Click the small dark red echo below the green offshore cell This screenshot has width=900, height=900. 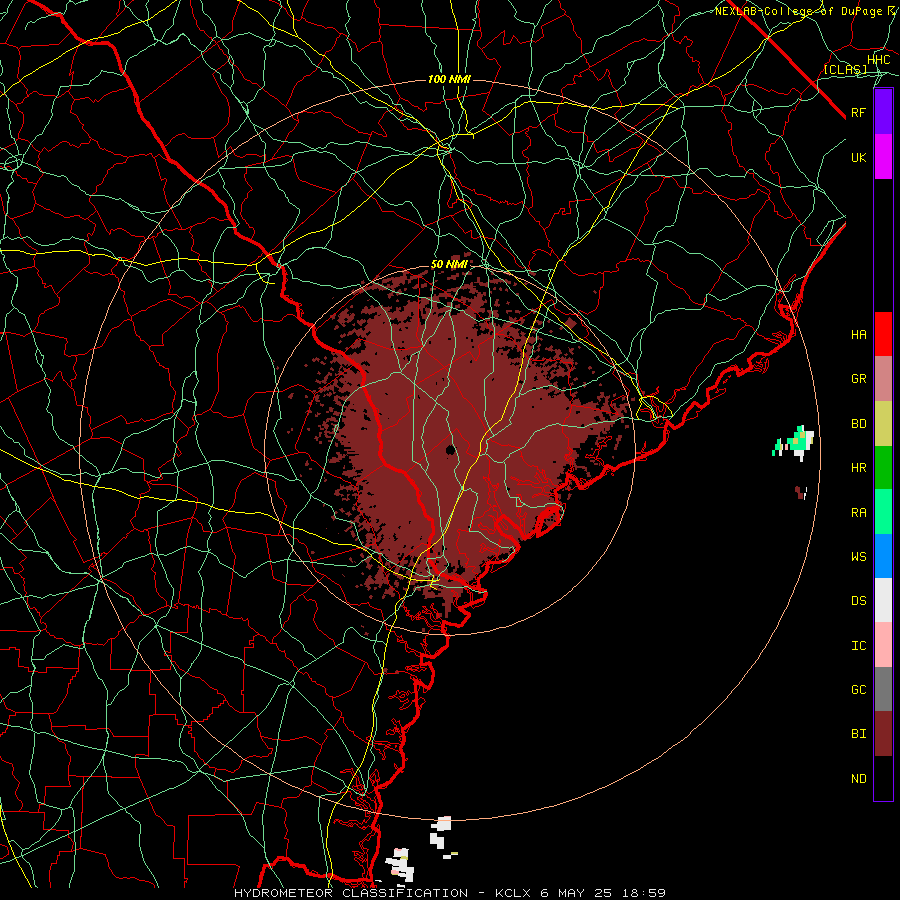[x=801, y=492]
